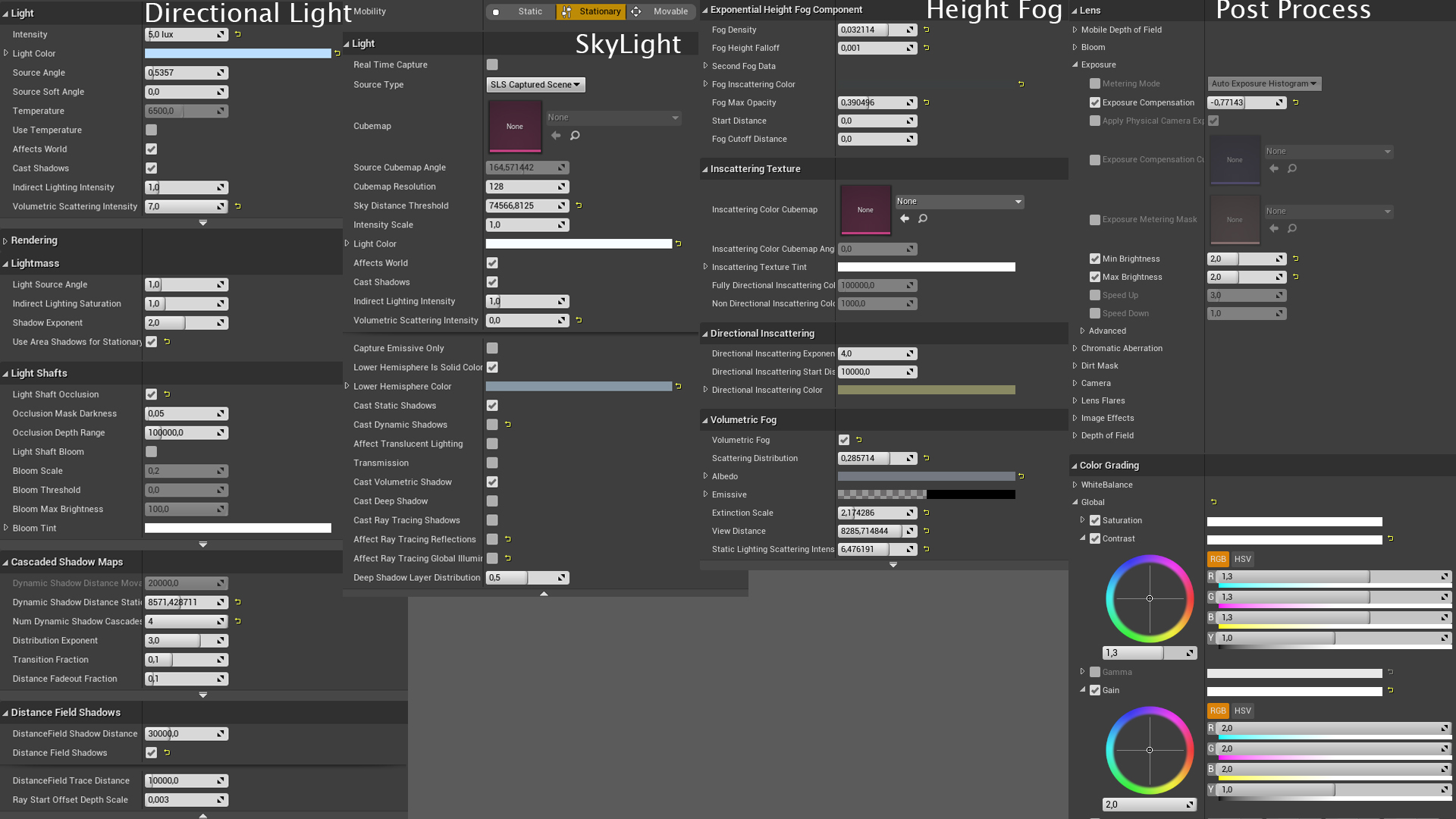1456x819 pixels.
Task: Open the Source Type dropdown
Action: point(535,84)
